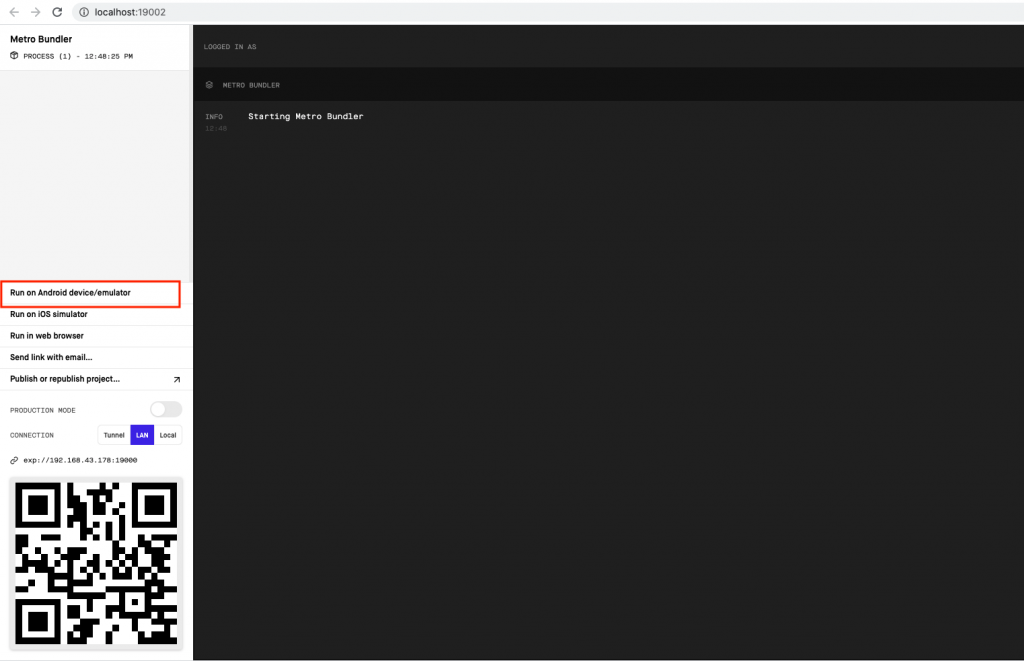Screen dimensions: 1024x661
Task: Click the Expo QR code image
Action: 96,564
